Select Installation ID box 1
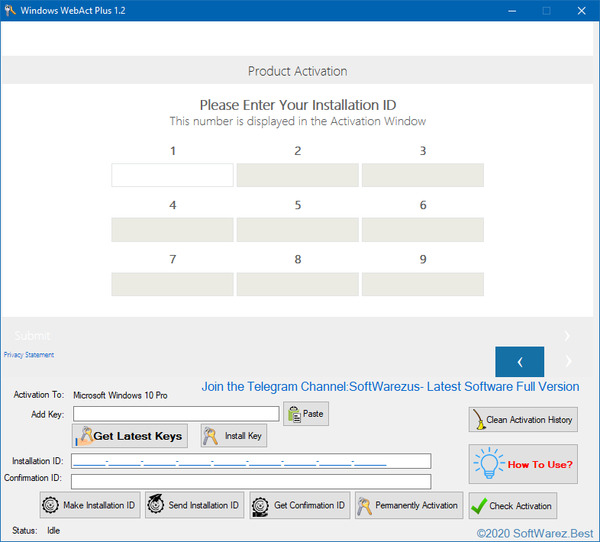The height and width of the screenshot is (542, 600). [172, 175]
